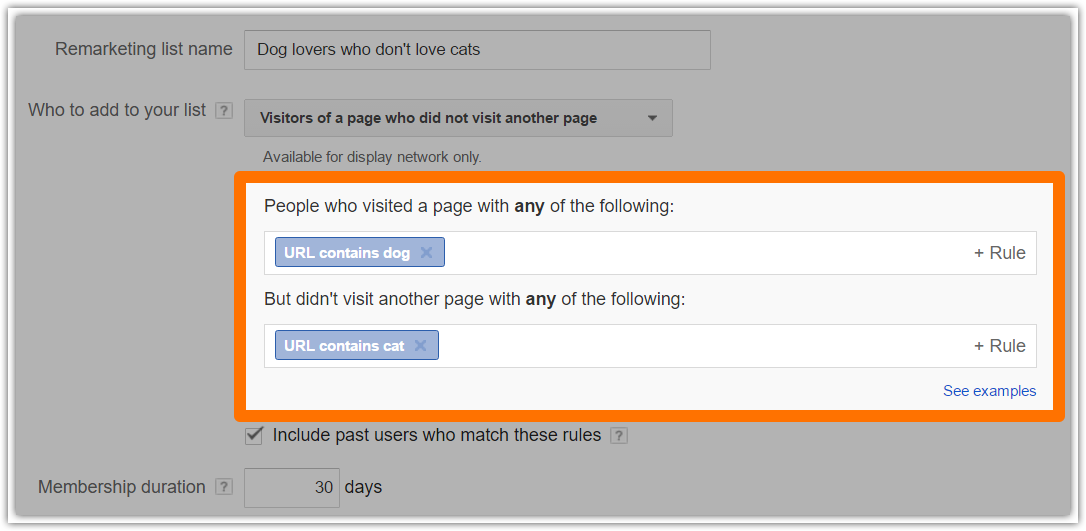This screenshot has width=1086, height=531.
Task: Open 'Visitors of a page who did not visit another page' menu
Action: coord(458,118)
